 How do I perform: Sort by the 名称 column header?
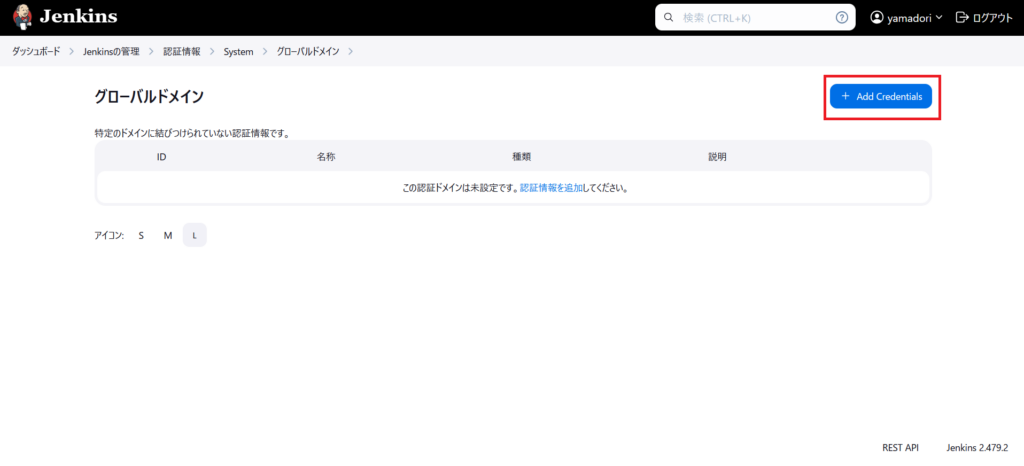click(x=326, y=157)
